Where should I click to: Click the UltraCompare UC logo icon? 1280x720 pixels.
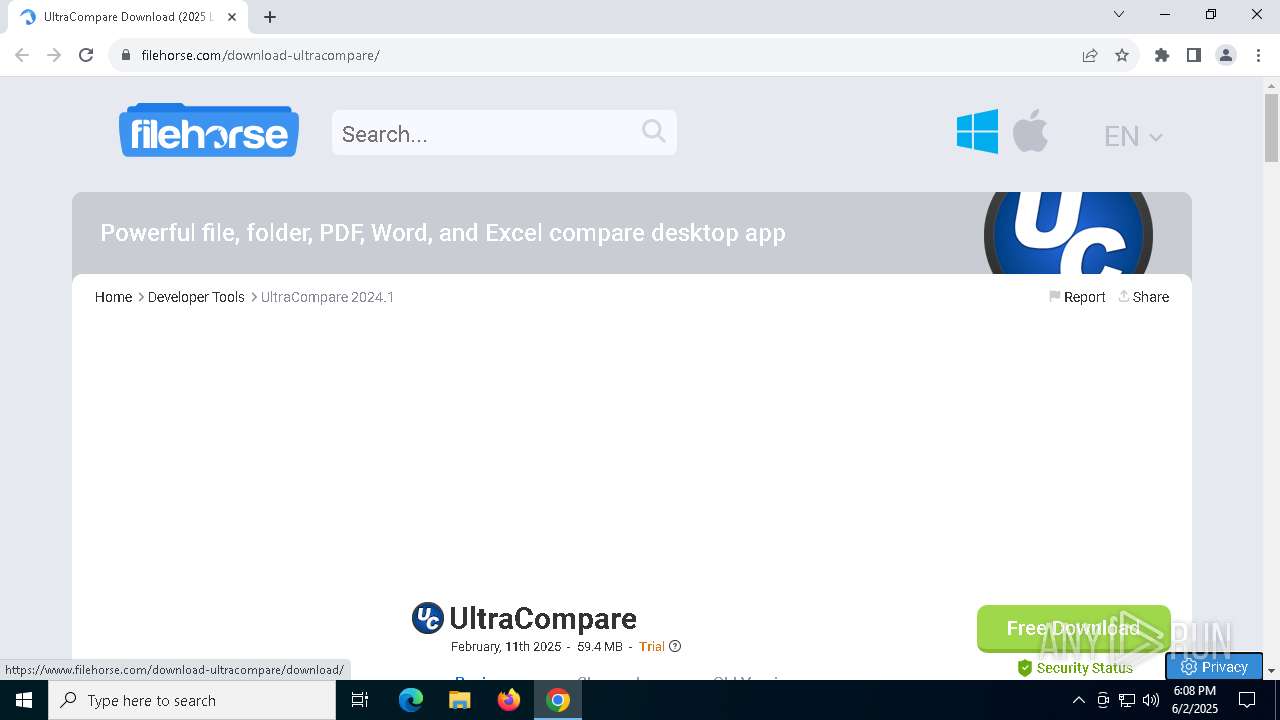click(427, 618)
